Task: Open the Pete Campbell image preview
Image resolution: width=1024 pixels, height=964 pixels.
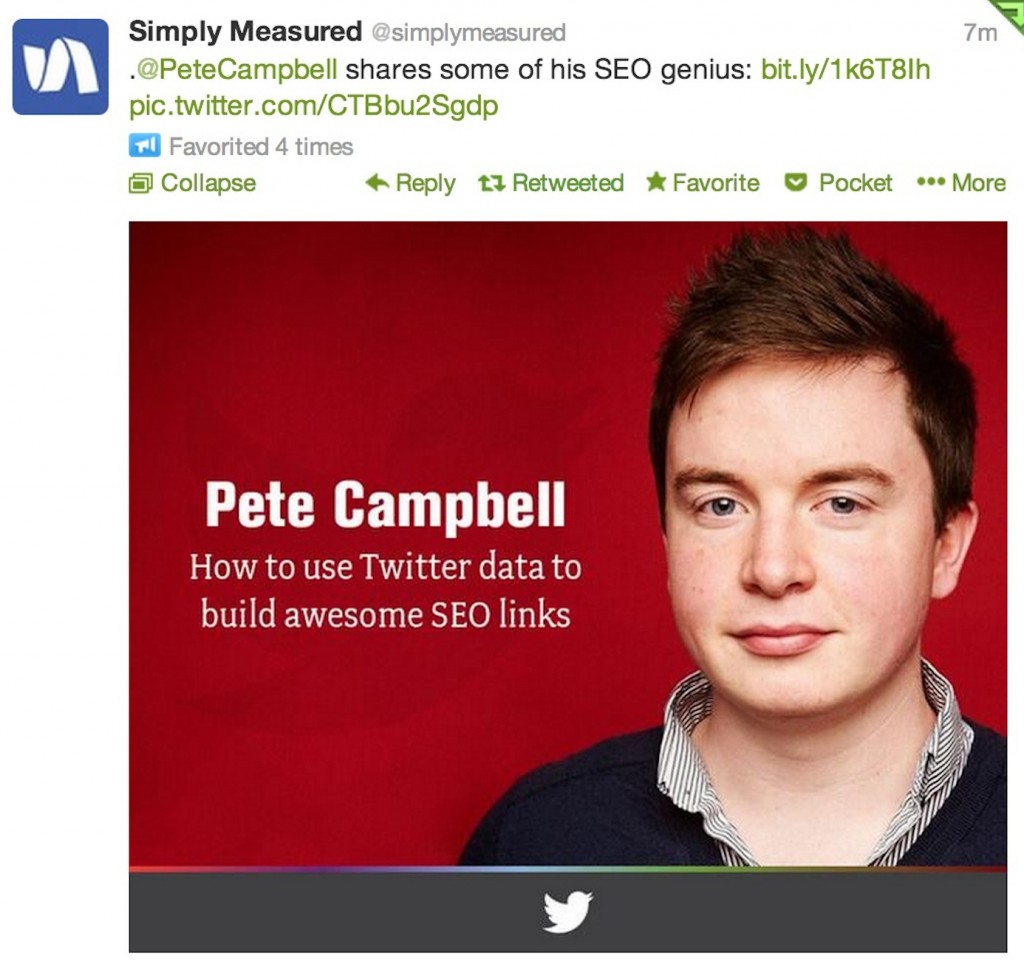Action: (568, 586)
